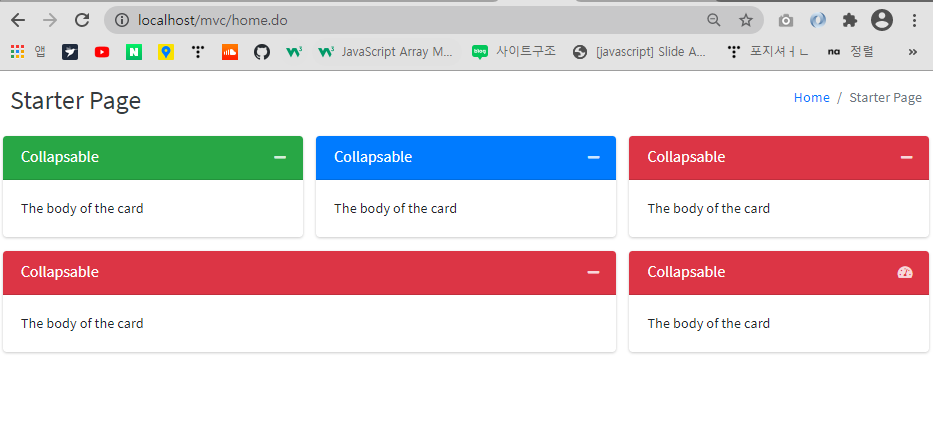This screenshot has height=444, width=933.
Task: Collapse the narrow red card with minus button
Action: [906, 157]
